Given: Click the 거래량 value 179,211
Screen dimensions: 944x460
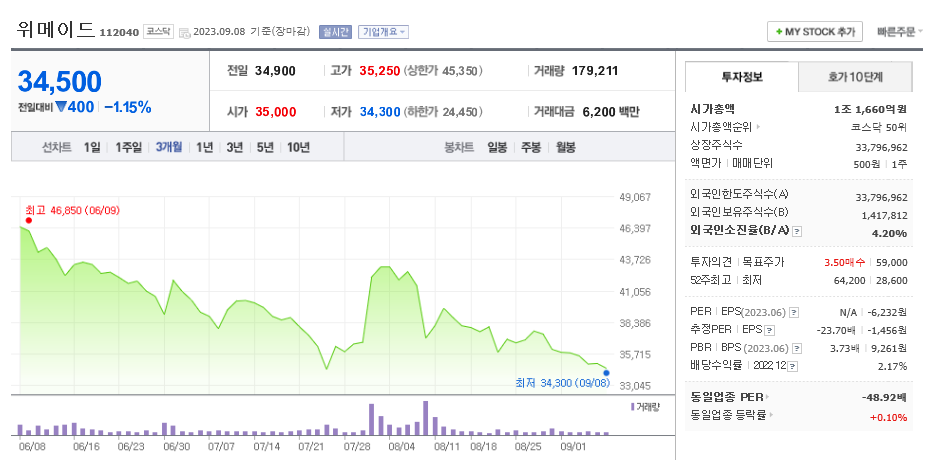Looking at the screenshot, I should pyautogui.click(x=595, y=71).
